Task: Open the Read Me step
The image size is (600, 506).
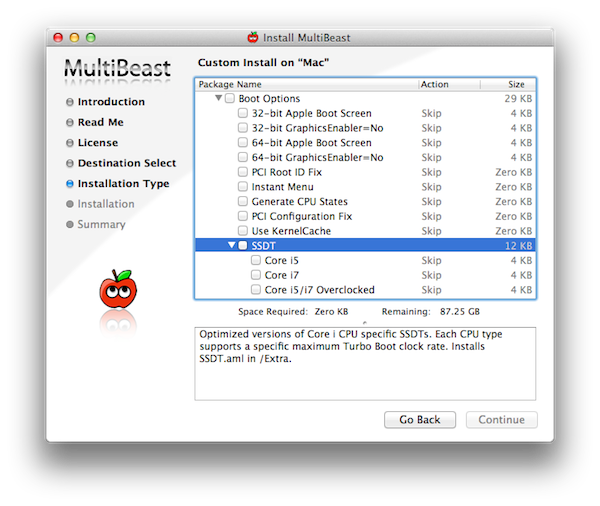Action: [x=101, y=122]
